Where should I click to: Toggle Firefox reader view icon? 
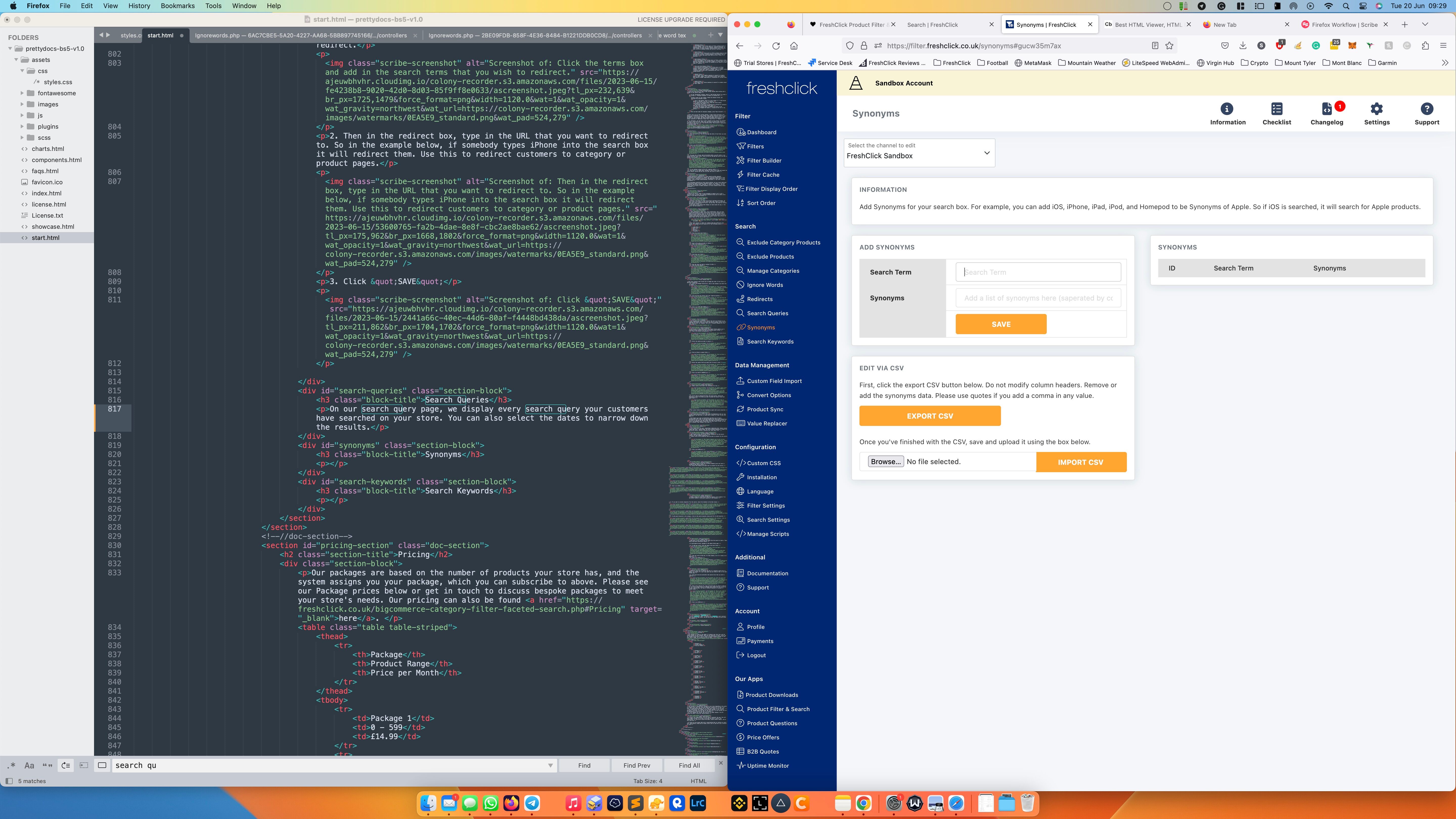click(1155, 46)
